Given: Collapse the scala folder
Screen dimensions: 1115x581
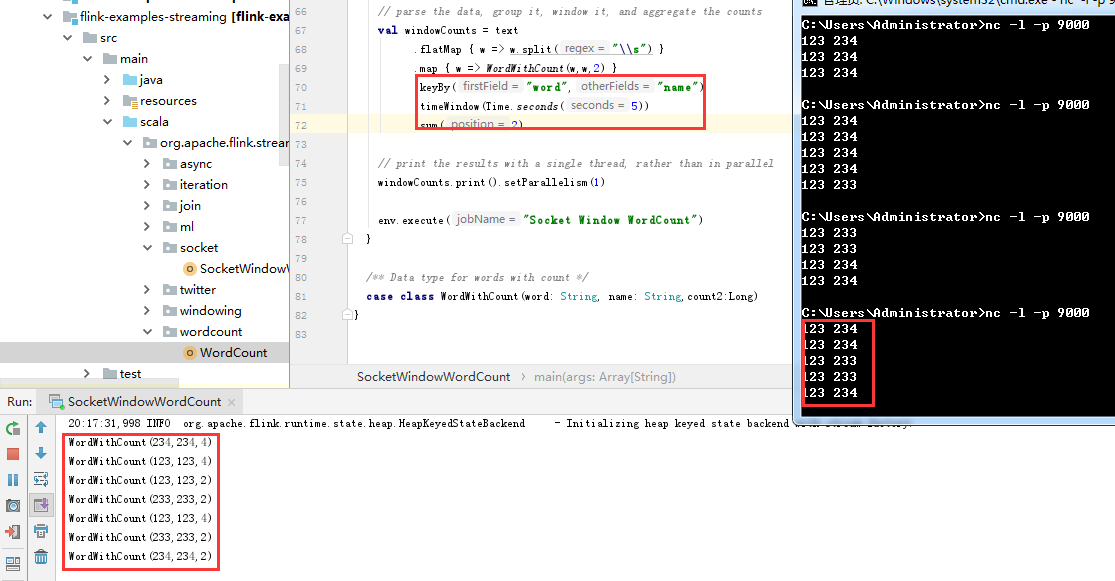Looking at the screenshot, I should click(107, 122).
